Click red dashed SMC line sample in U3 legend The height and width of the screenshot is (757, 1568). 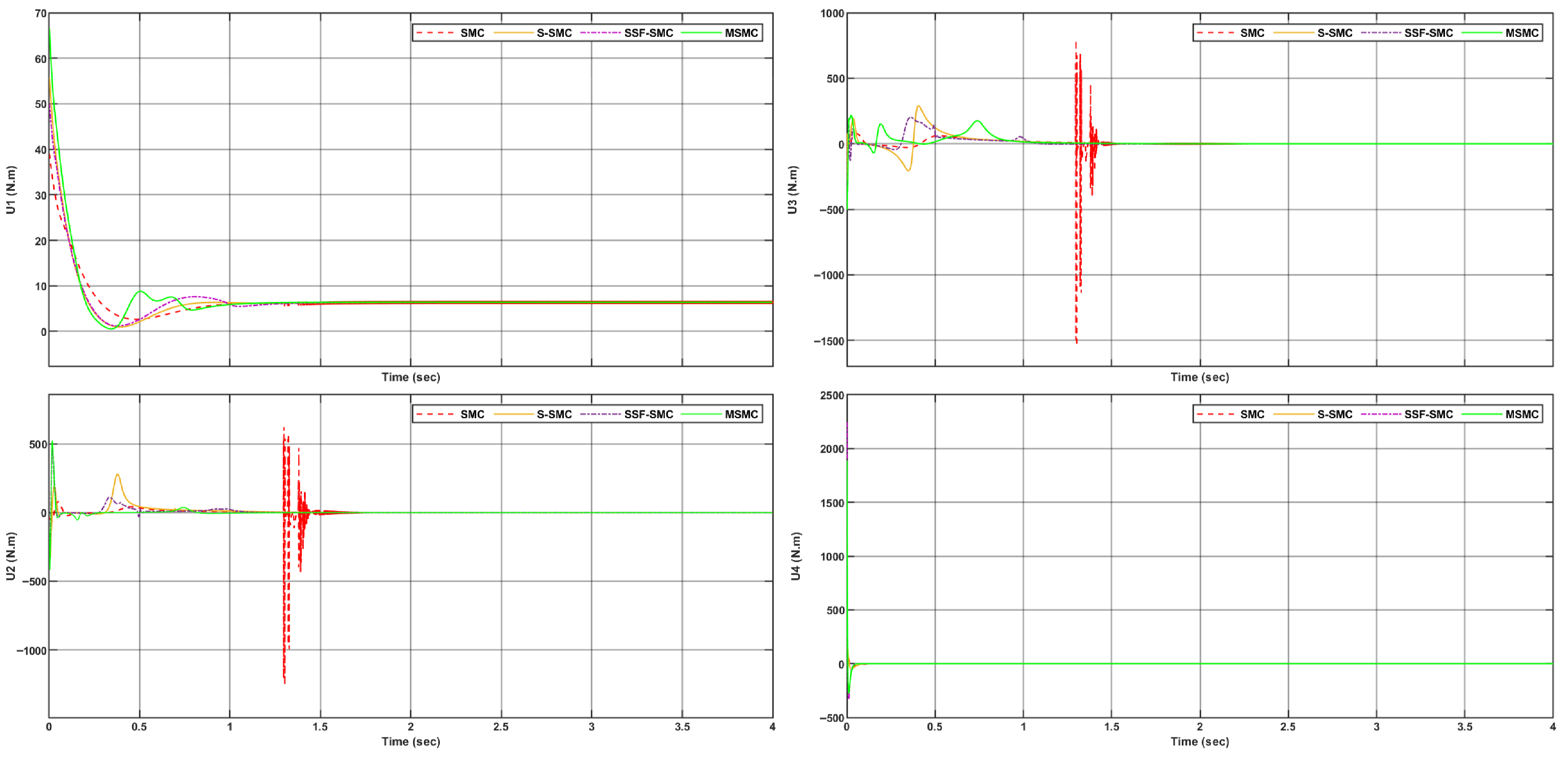(x=1216, y=33)
